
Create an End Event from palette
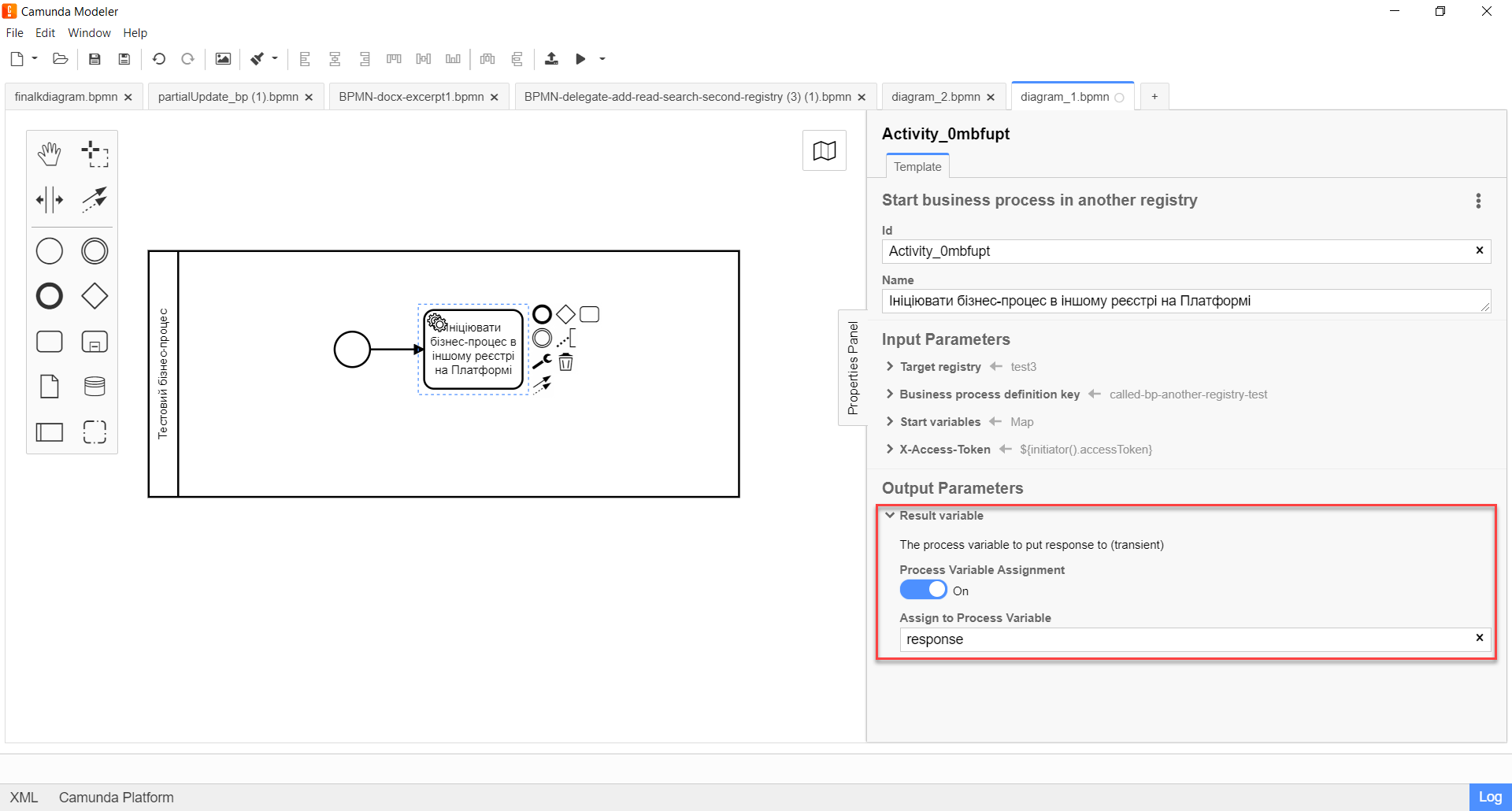(x=50, y=296)
